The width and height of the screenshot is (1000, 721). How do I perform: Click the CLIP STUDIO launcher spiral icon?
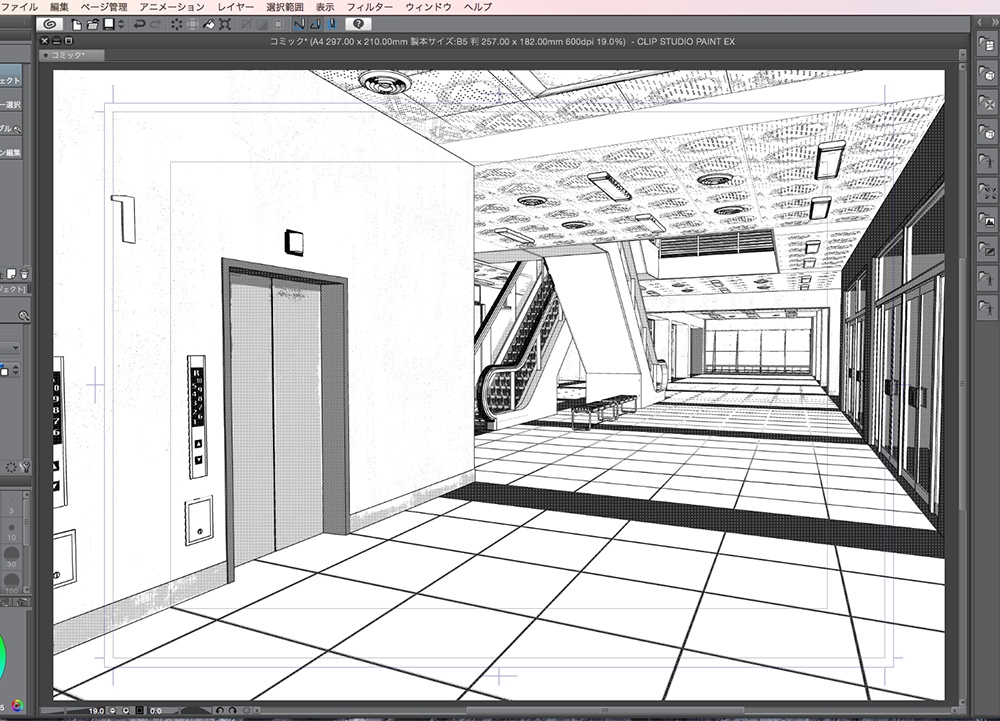pos(50,24)
